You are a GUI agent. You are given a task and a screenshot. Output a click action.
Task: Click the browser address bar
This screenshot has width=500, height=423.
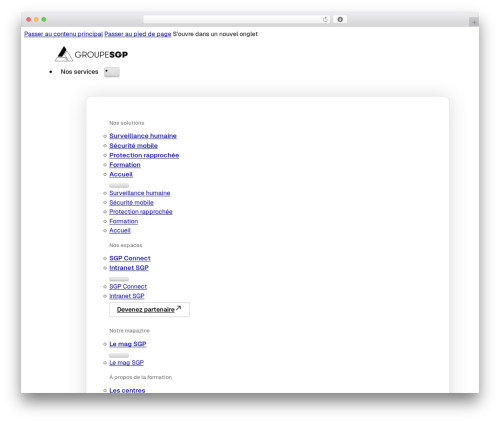[237, 20]
